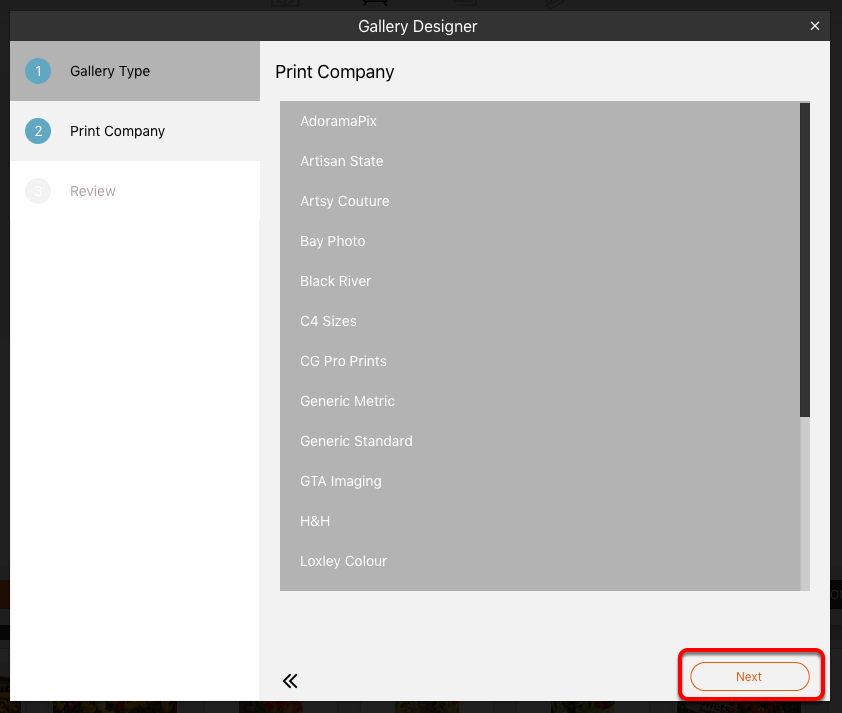Viewport: 842px width, 713px height.
Task: Pick CG Pro Prints
Action: pos(540,361)
